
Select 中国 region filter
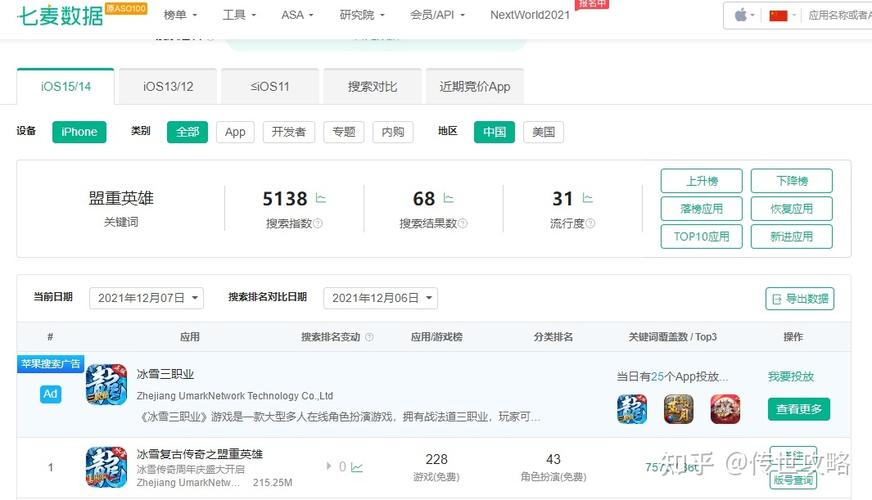click(x=494, y=132)
